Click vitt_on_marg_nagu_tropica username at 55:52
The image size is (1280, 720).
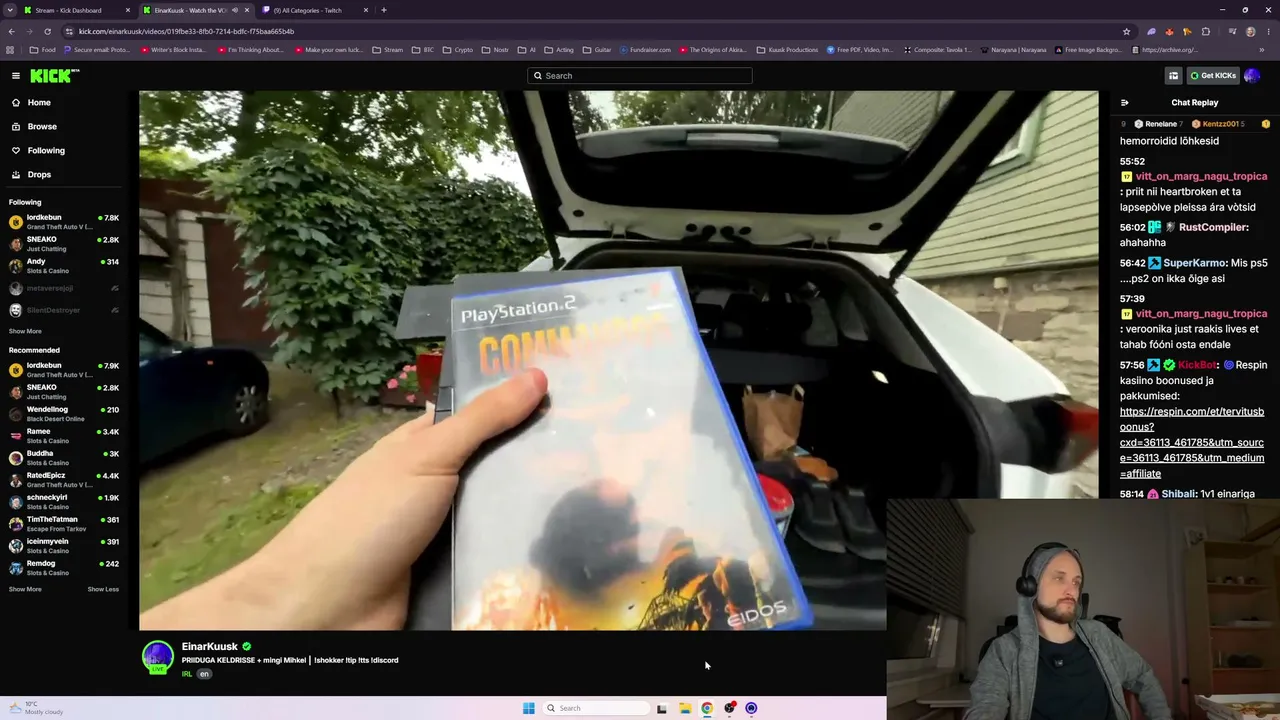[x=1201, y=177]
